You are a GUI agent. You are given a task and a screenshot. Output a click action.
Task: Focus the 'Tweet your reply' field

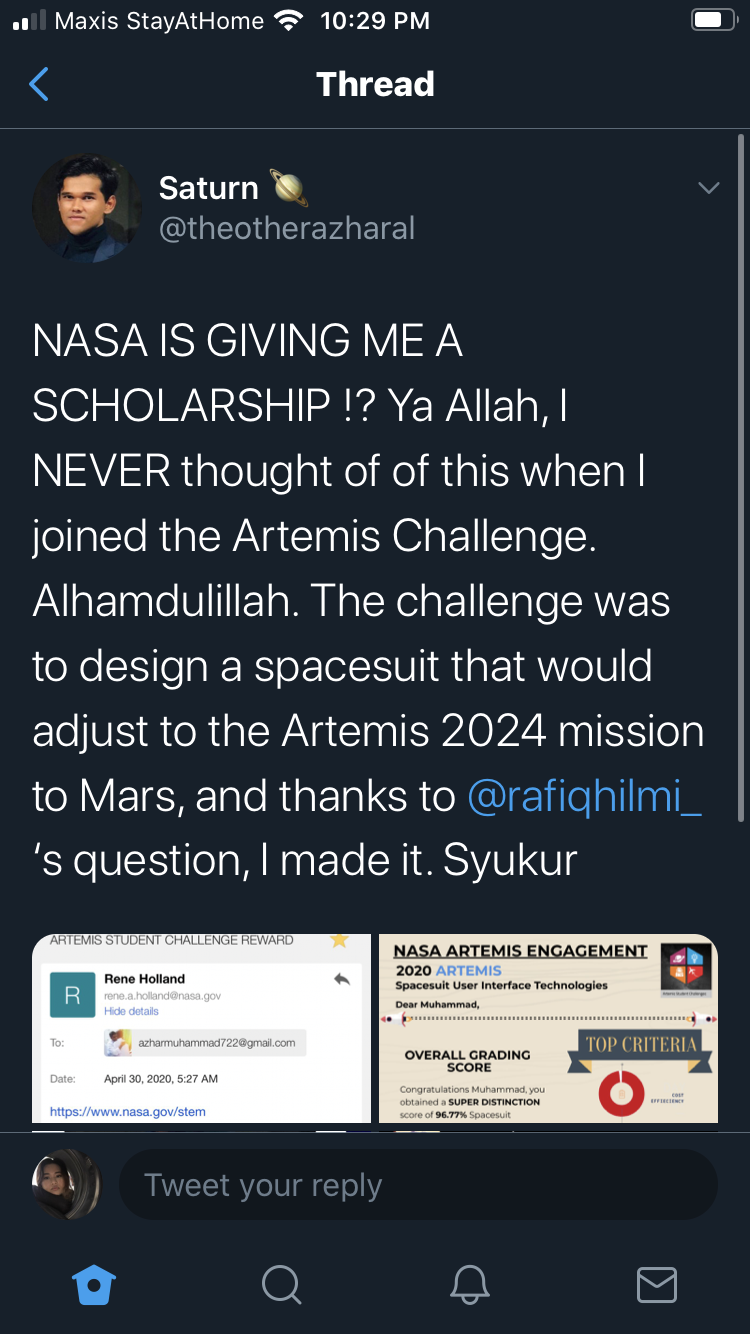[418, 1185]
